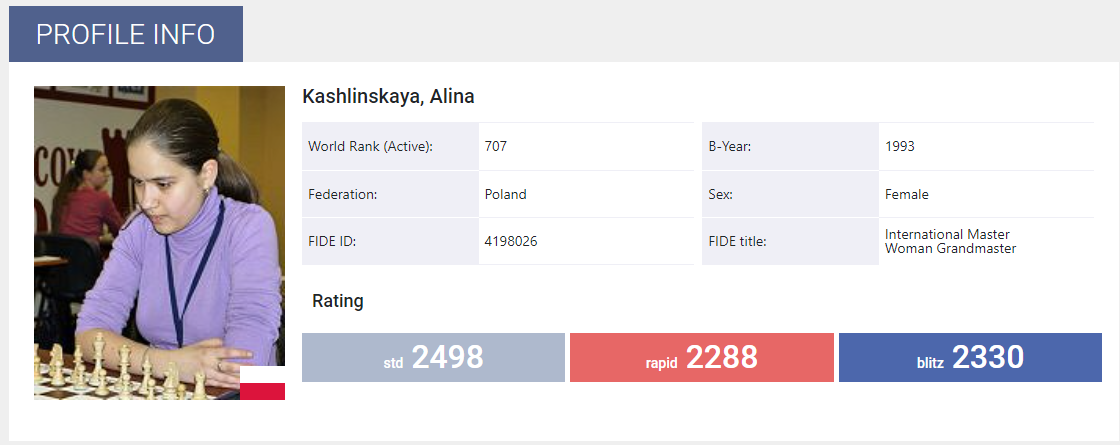The width and height of the screenshot is (1120, 445).
Task: Select the FIDE ID number 4198026
Action: pyautogui.click(x=511, y=241)
